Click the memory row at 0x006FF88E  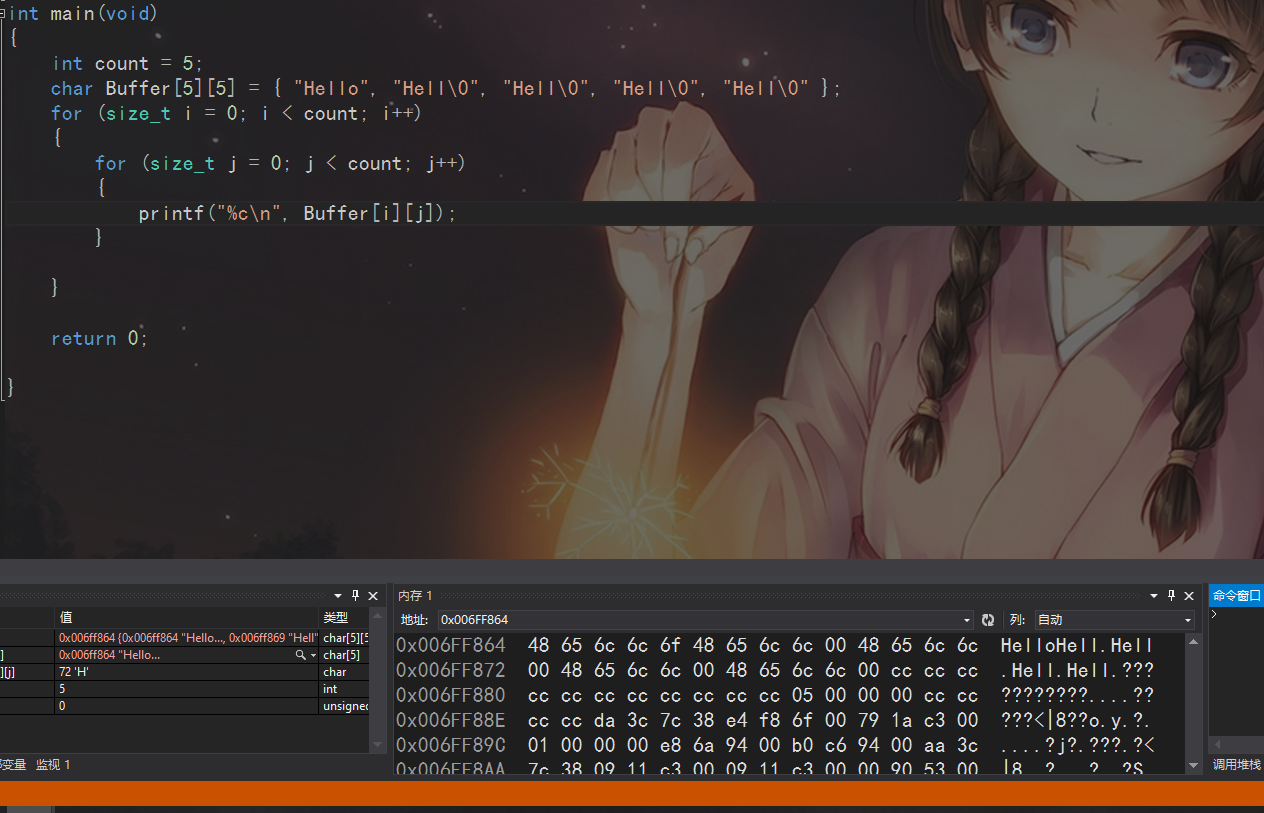click(776, 720)
